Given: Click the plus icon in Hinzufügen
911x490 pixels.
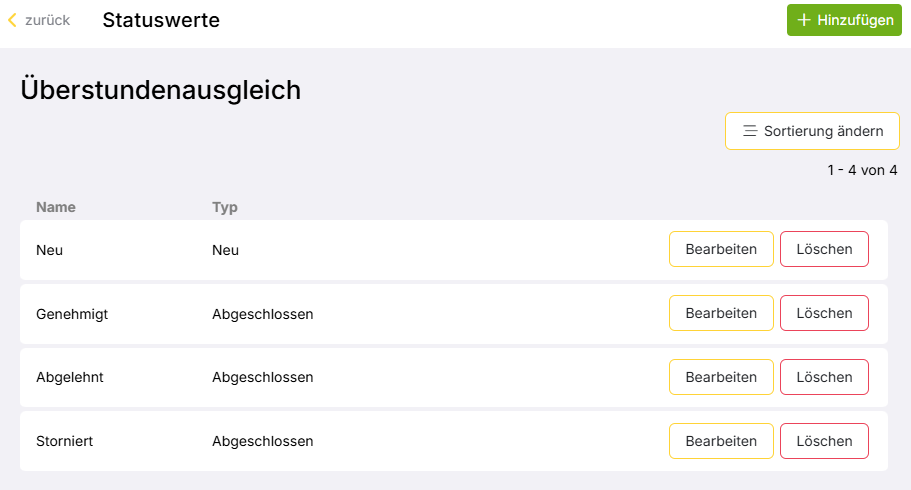Looking at the screenshot, I should [x=804, y=20].
